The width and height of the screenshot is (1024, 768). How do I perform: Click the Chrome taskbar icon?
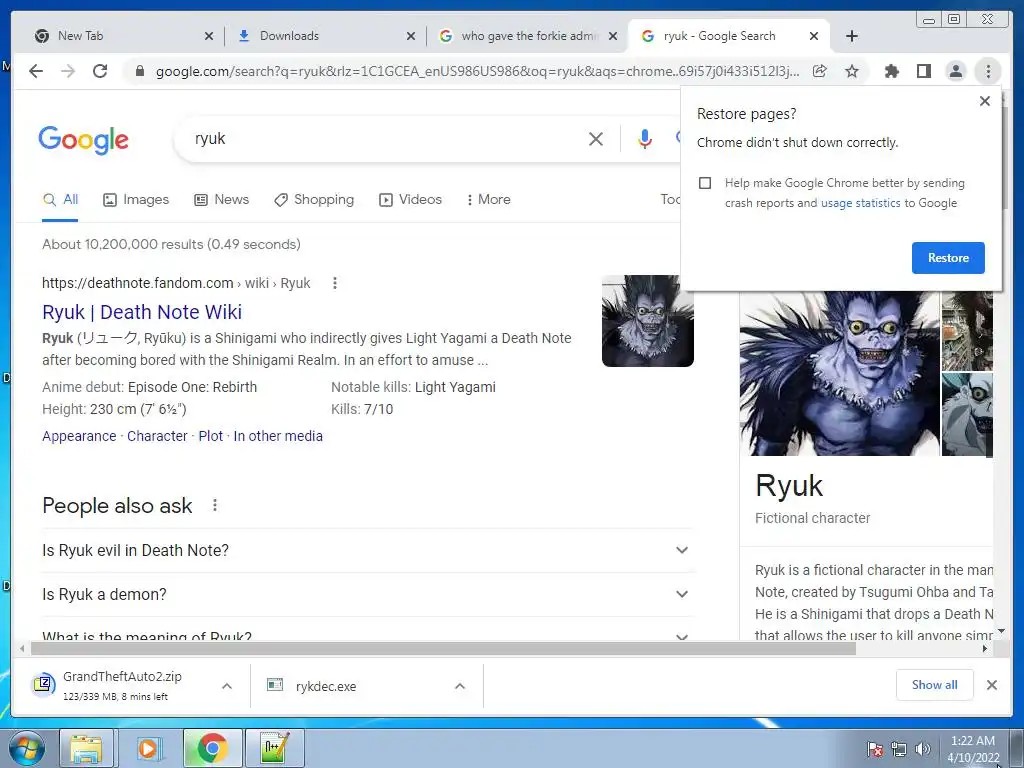(212, 749)
